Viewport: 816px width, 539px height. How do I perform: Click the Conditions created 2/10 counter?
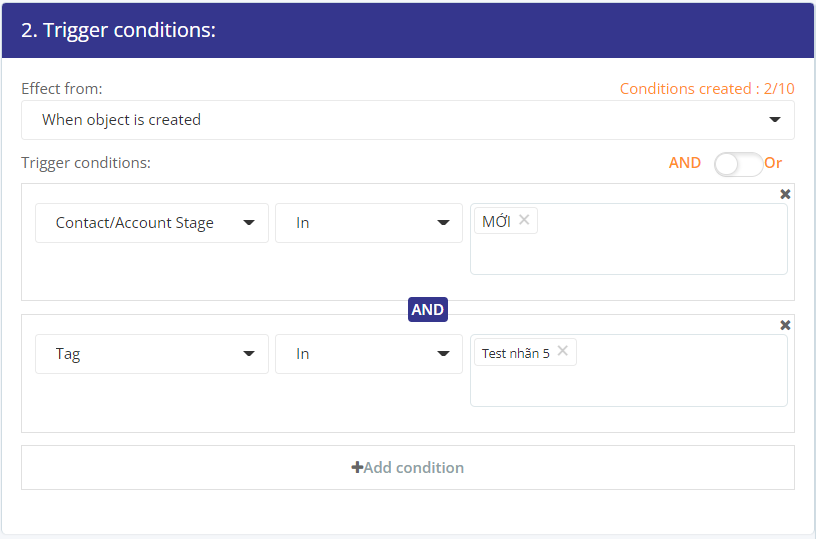pos(707,88)
